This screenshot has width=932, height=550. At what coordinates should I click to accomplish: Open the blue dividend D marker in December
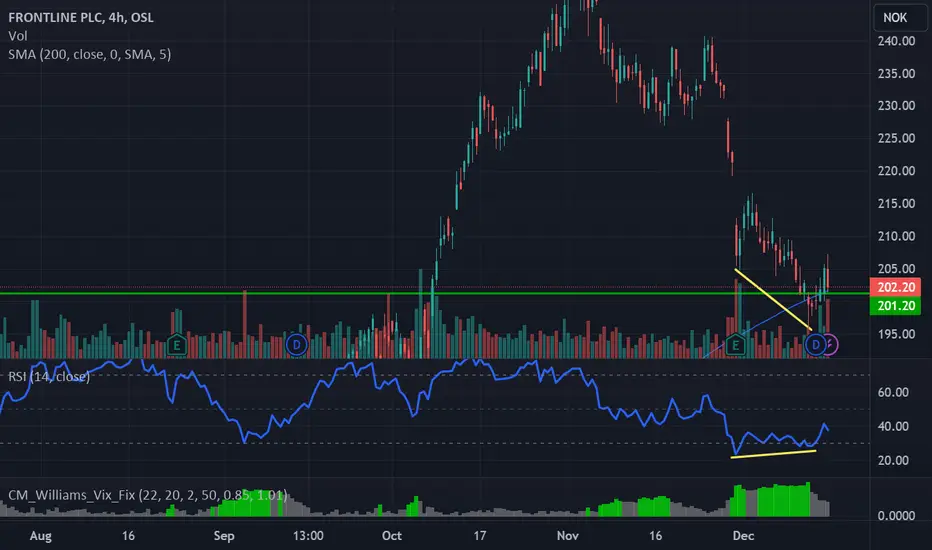[816, 344]
